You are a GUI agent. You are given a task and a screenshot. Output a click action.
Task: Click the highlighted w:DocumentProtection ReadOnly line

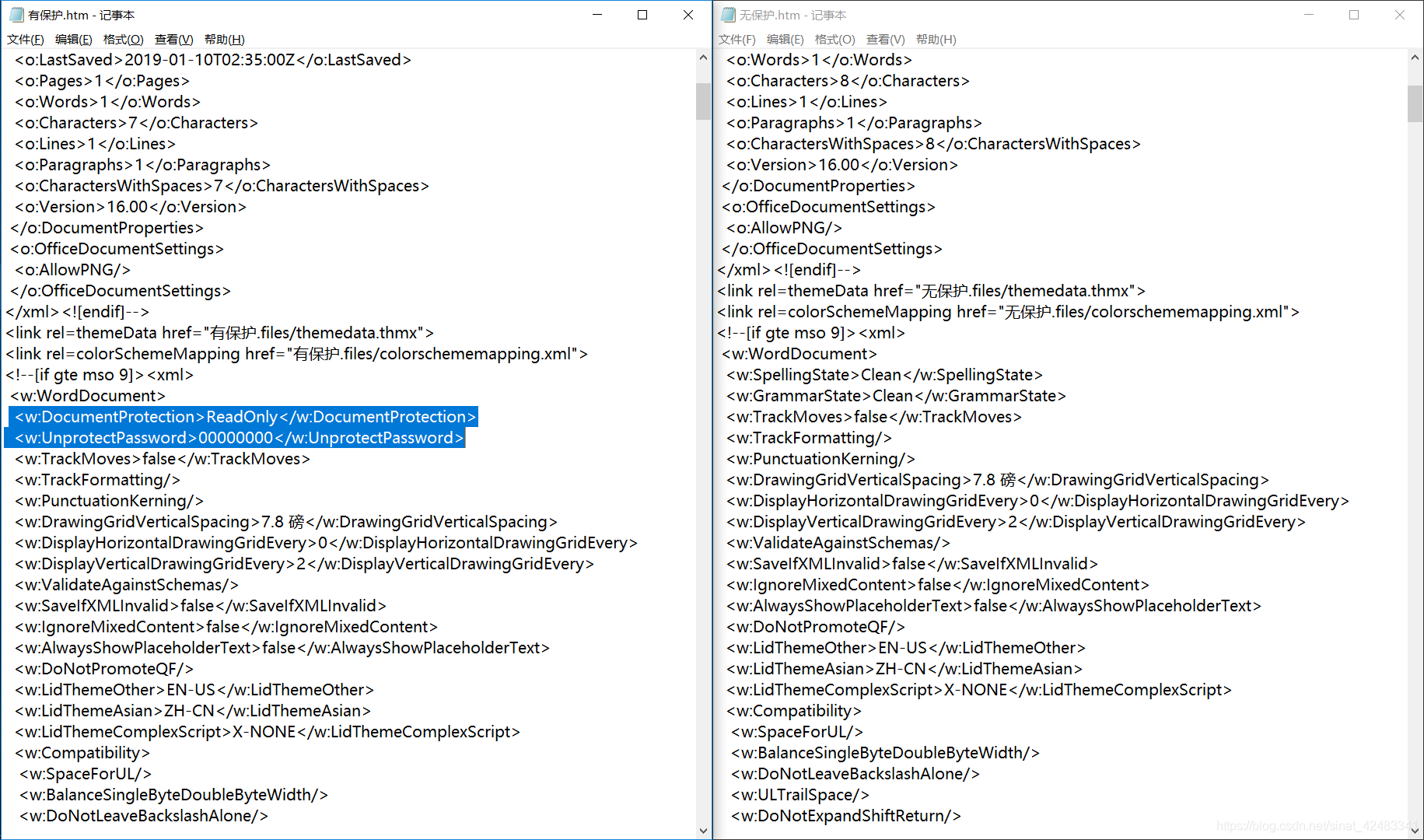[245, 417]
